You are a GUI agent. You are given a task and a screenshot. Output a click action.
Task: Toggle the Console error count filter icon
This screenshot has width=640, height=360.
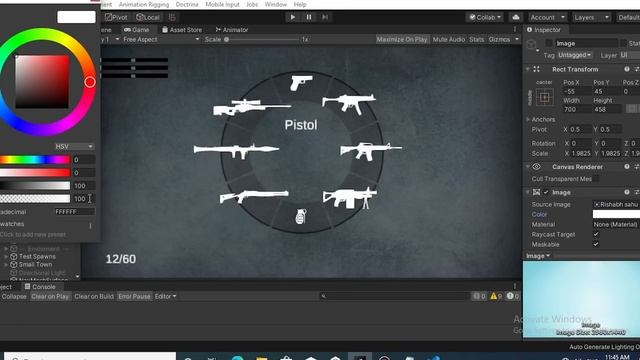coord(512,296)
